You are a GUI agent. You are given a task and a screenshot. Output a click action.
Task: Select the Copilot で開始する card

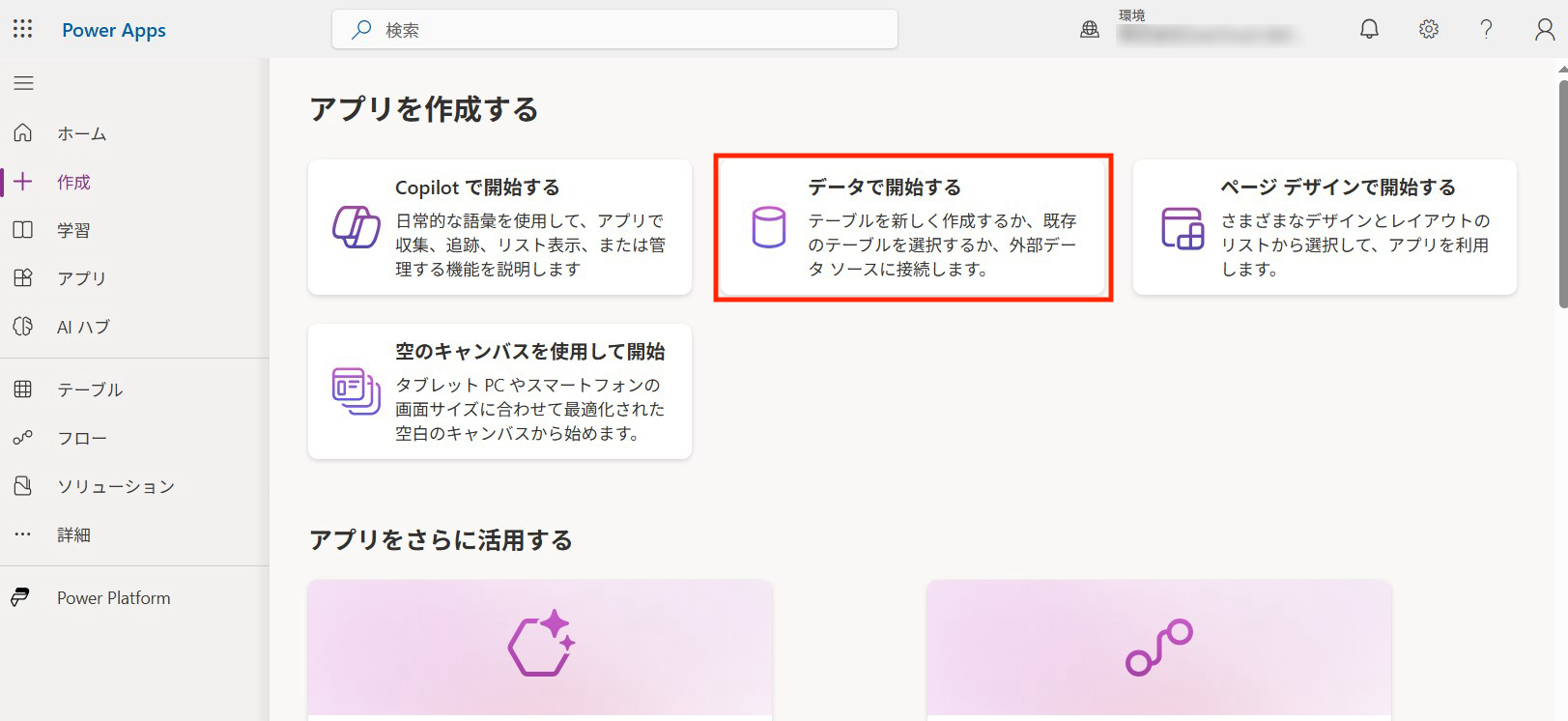[499, 227]
